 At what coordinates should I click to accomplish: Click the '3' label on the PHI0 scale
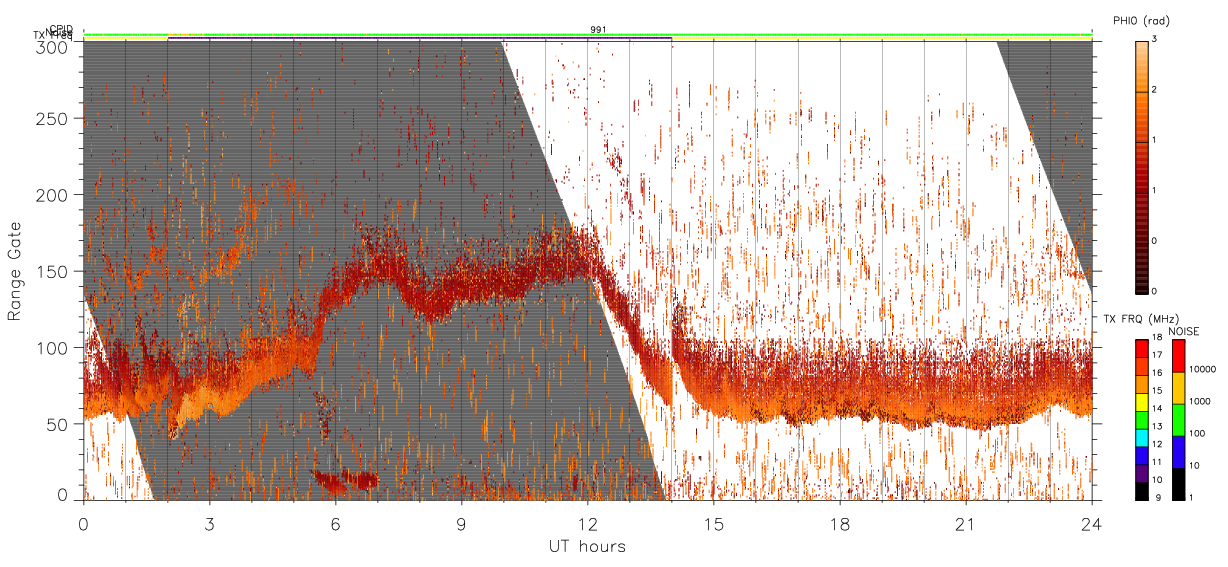[x=1156, y=39]
